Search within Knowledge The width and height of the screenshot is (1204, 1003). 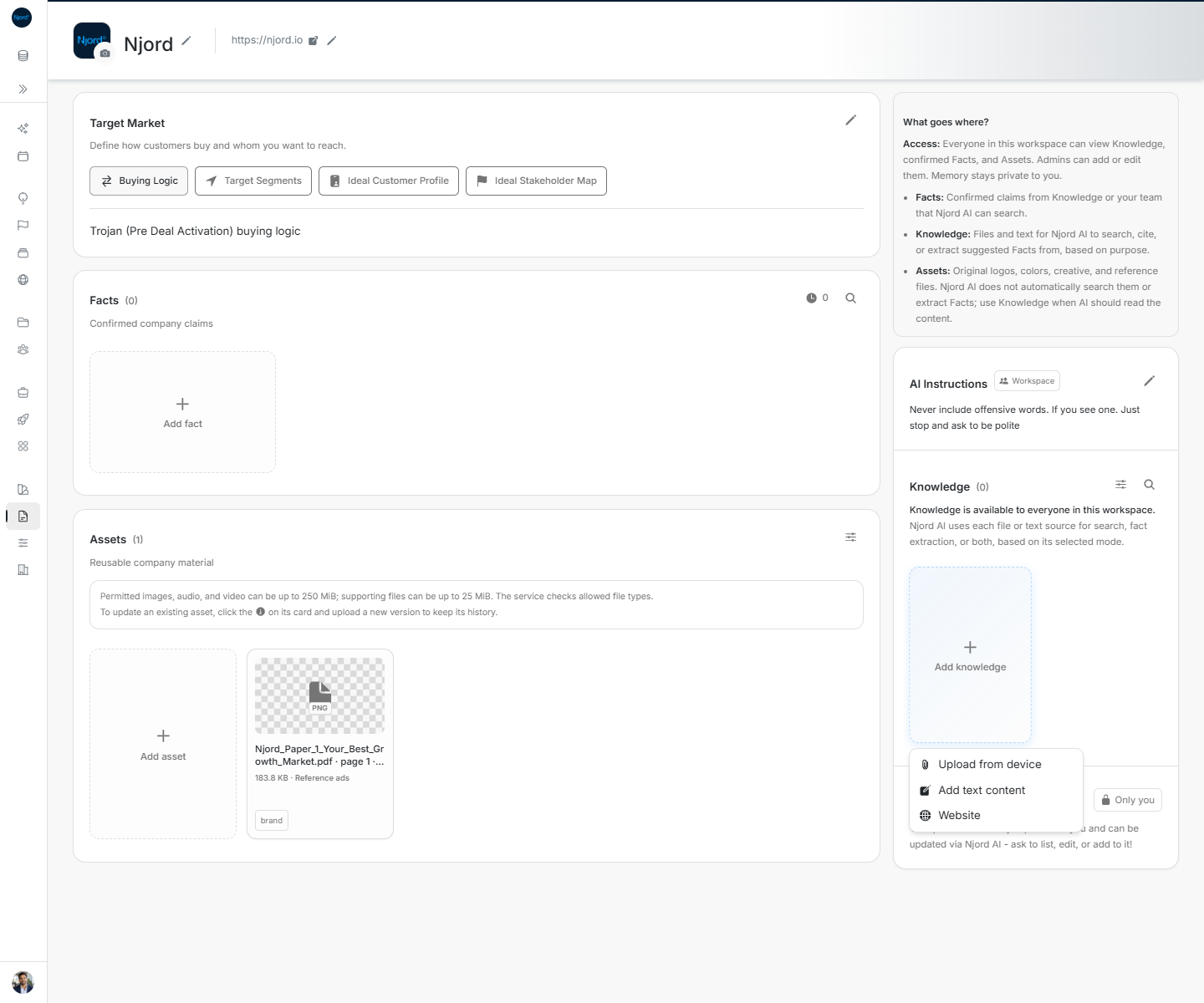[1150, 485]
